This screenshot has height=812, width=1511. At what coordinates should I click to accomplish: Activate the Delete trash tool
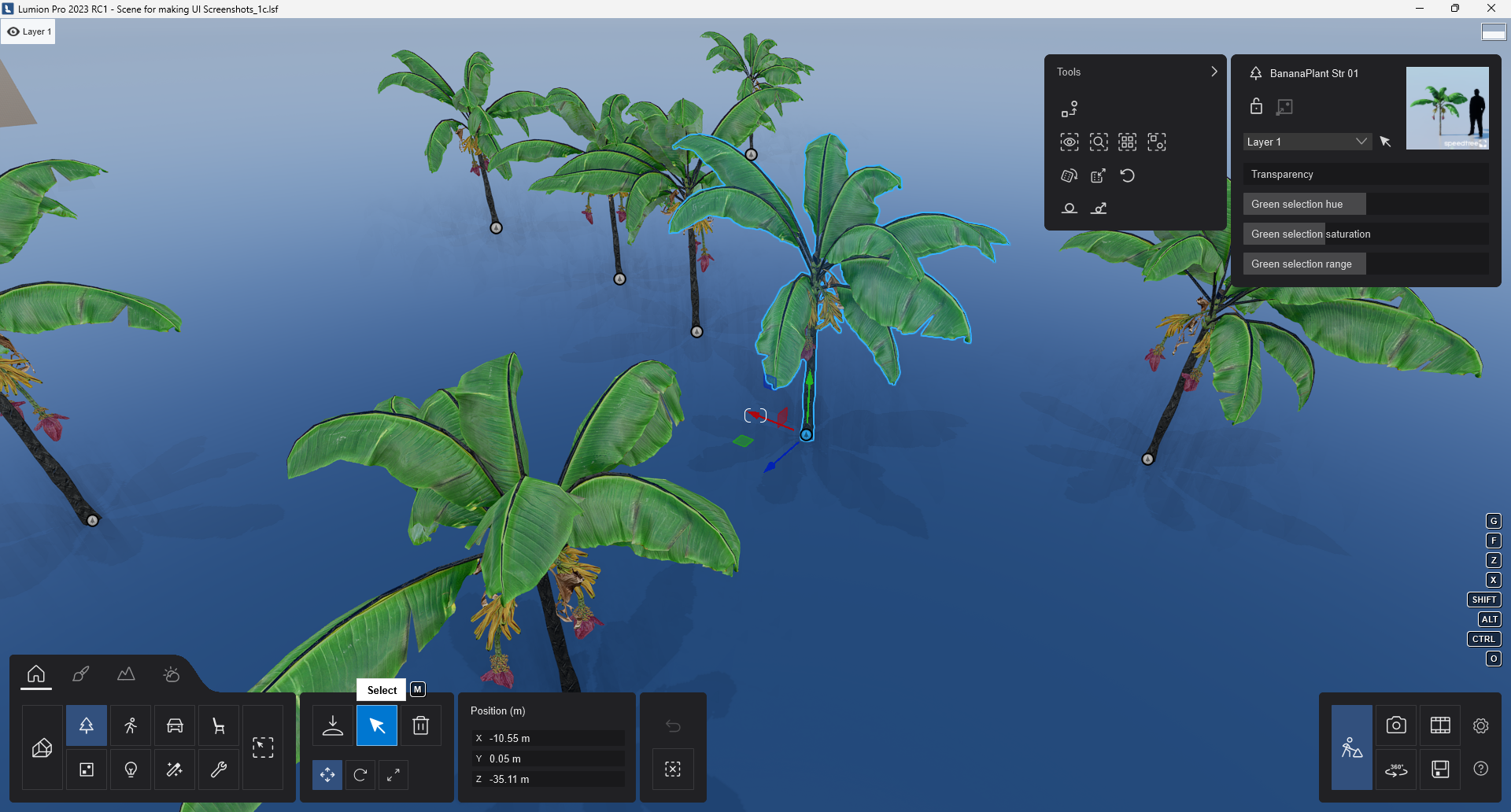pos(422,725)
